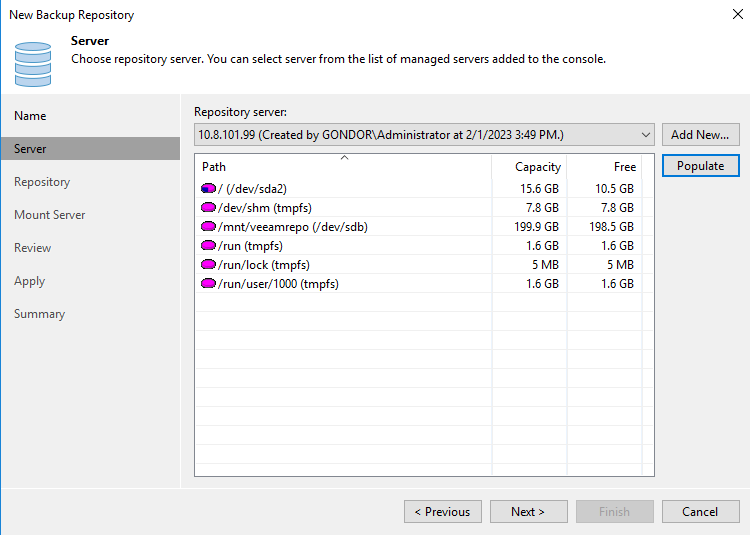Click the blue repository database icon in header
The height and width of the screenshot is (535, 750).
(x=33, y=64)
